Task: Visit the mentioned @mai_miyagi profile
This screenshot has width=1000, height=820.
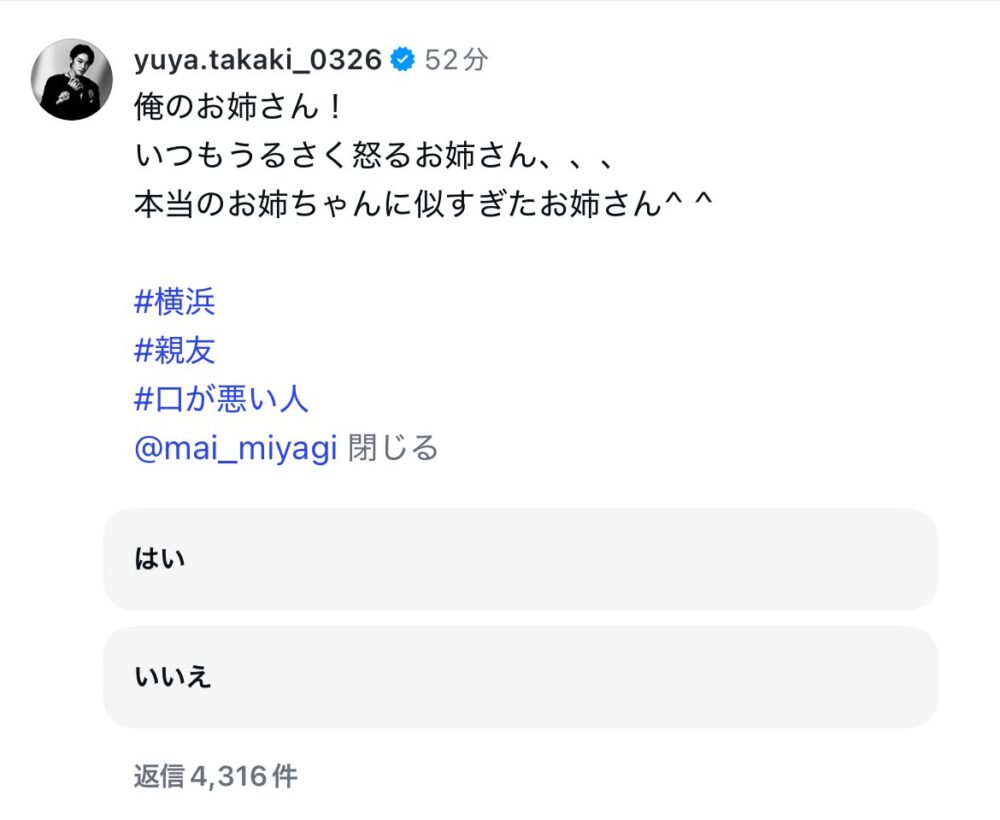Action: point(235,447)
